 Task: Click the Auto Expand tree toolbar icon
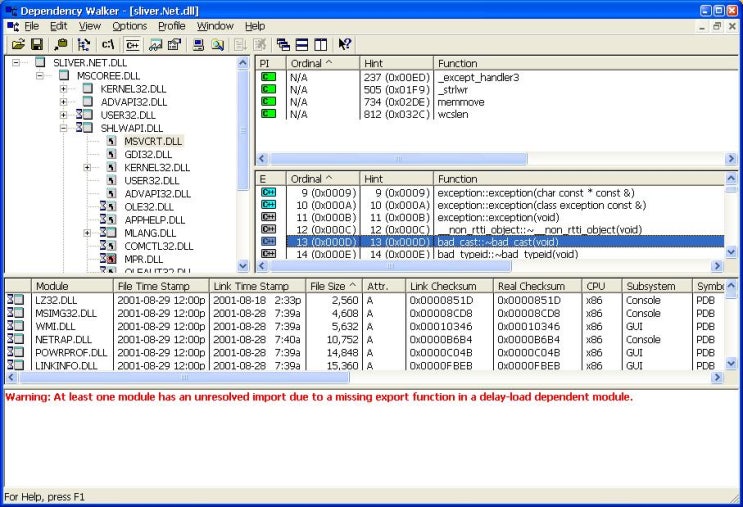(x=84, y=45)
